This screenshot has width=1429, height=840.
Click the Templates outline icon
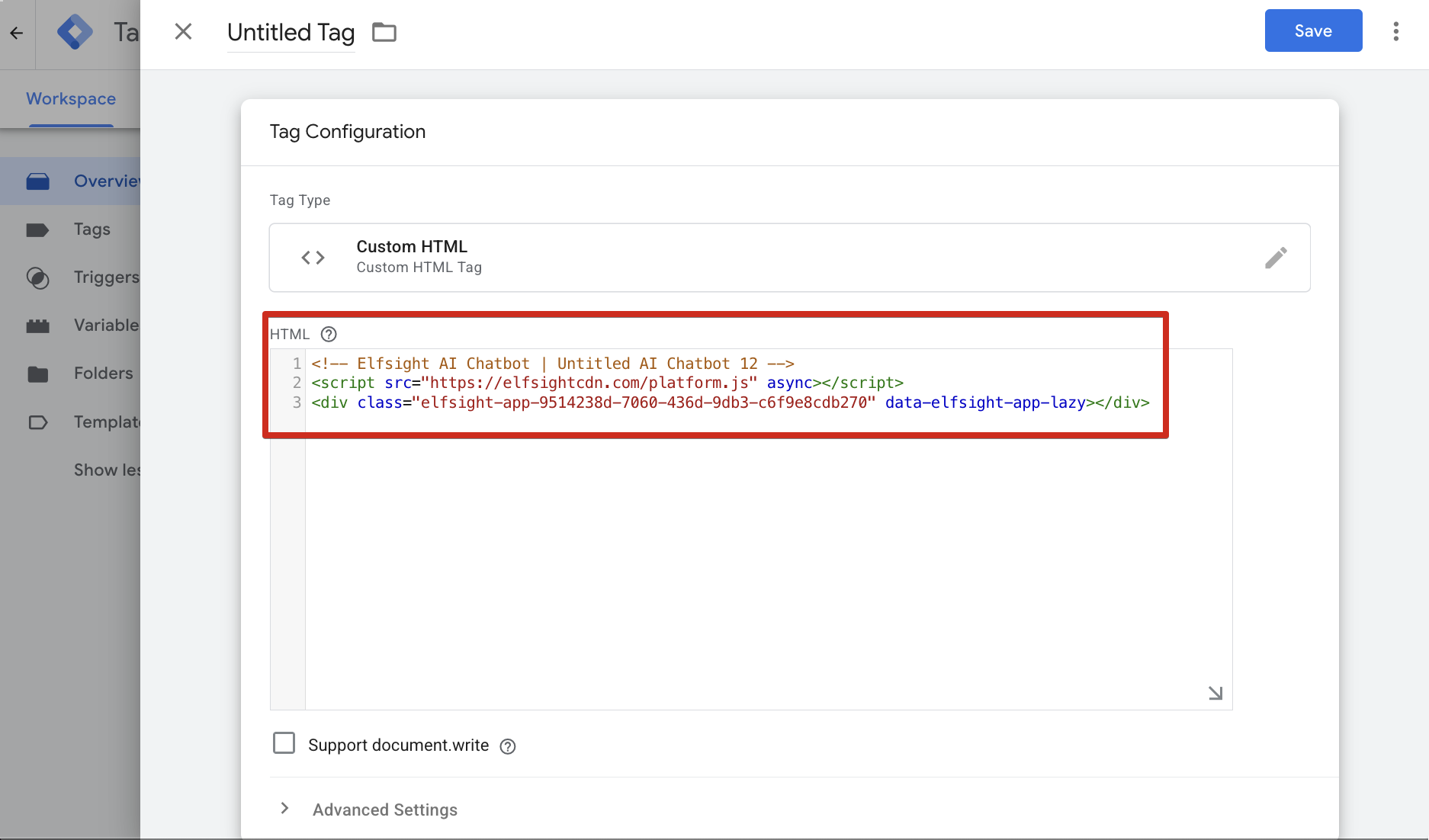(x=38, y=422)
